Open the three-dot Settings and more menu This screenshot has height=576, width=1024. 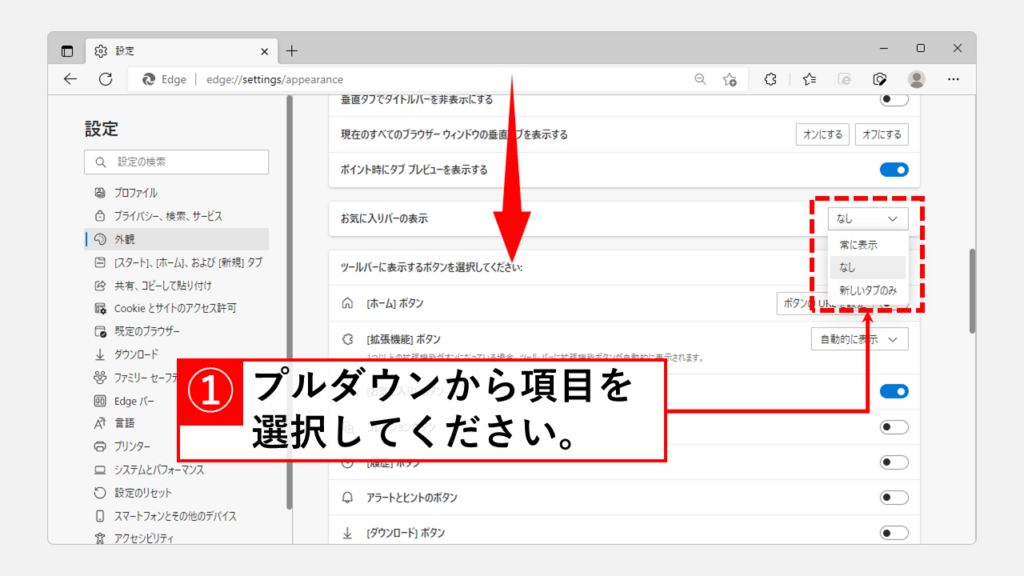[951, 80]
